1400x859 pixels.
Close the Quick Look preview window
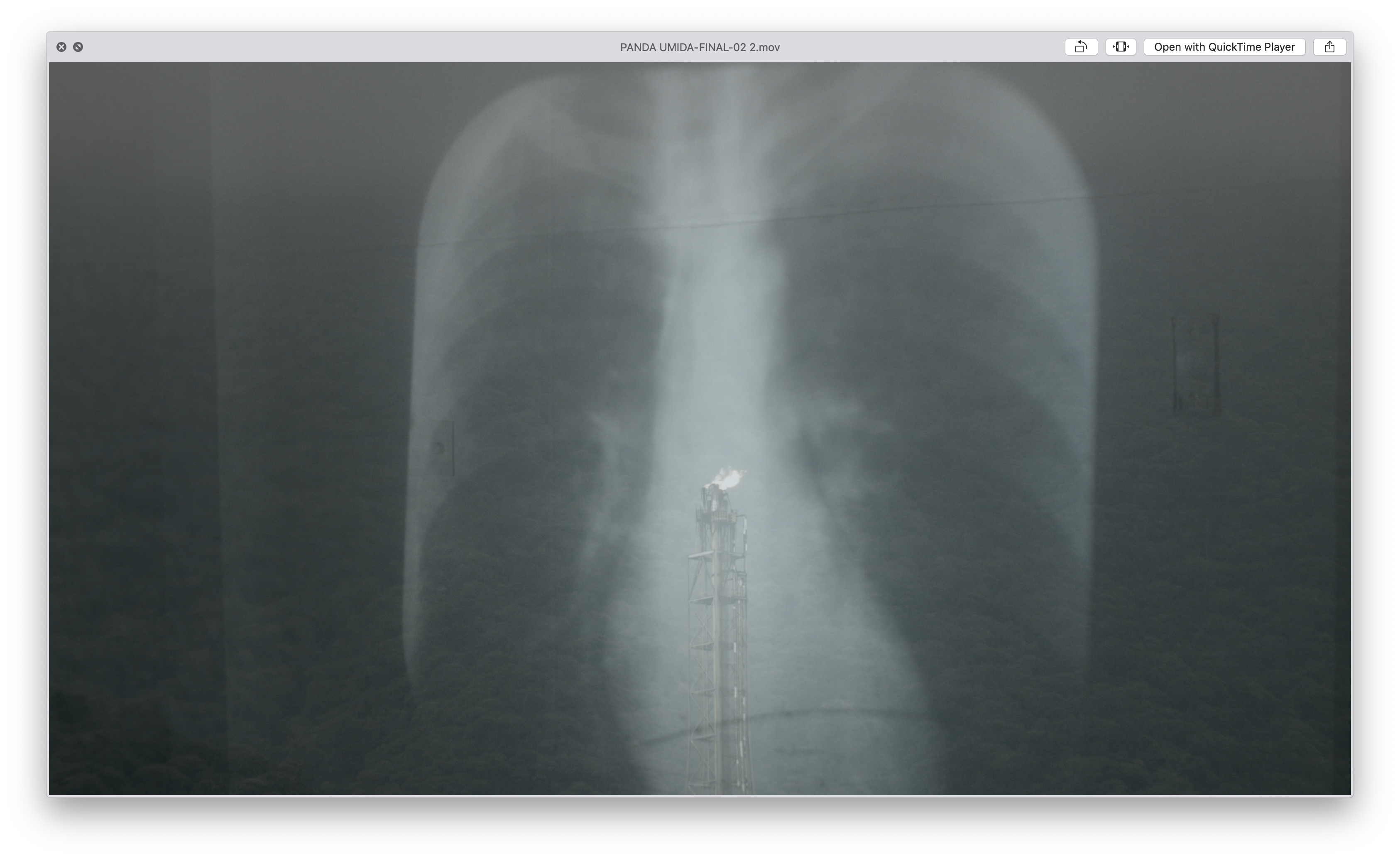click(x=61, y=47)
